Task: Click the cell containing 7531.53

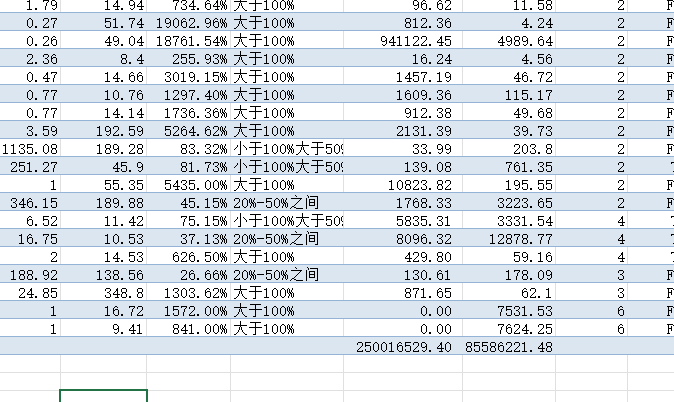Action: [509, 311]
